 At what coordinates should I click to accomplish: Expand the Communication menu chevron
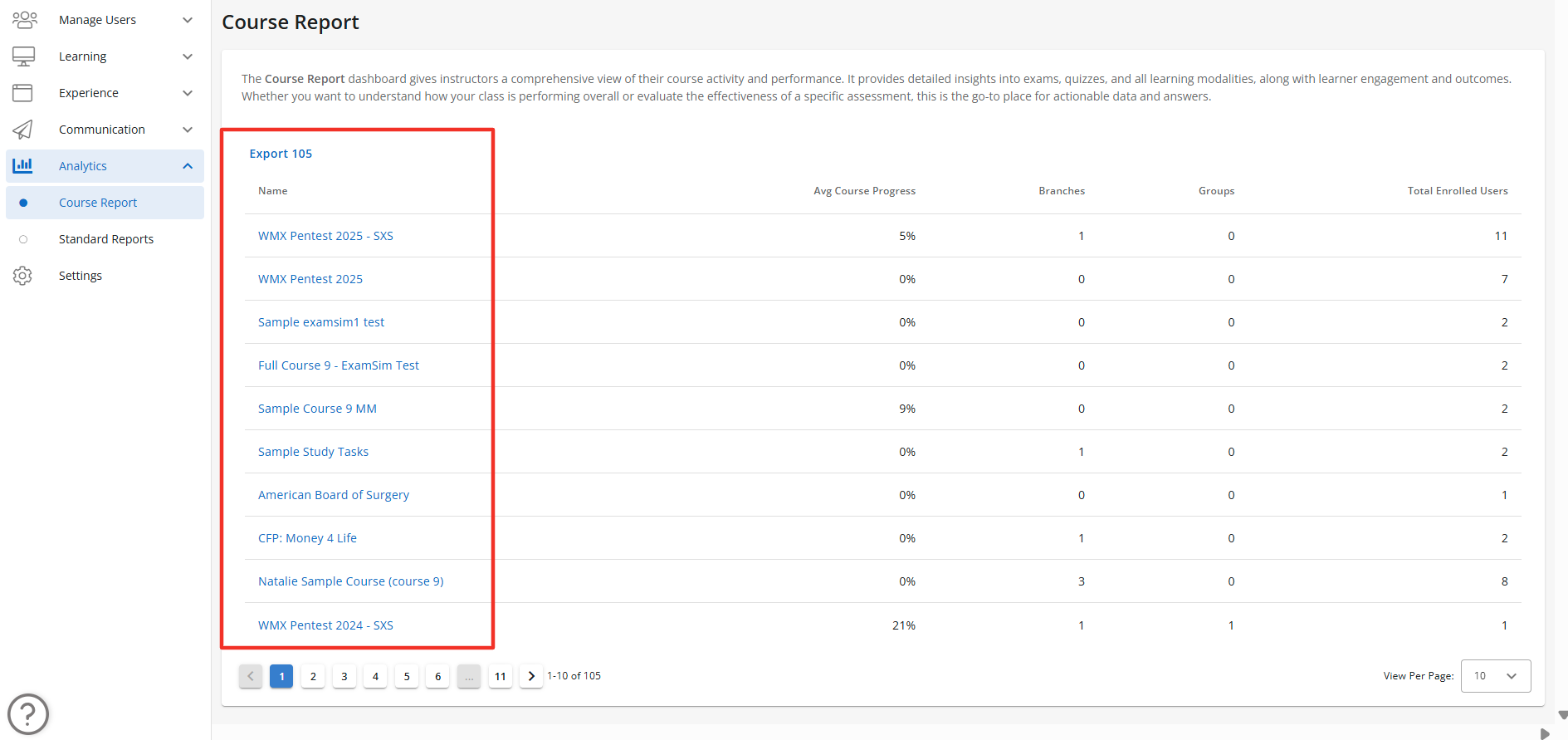(188, 130)
